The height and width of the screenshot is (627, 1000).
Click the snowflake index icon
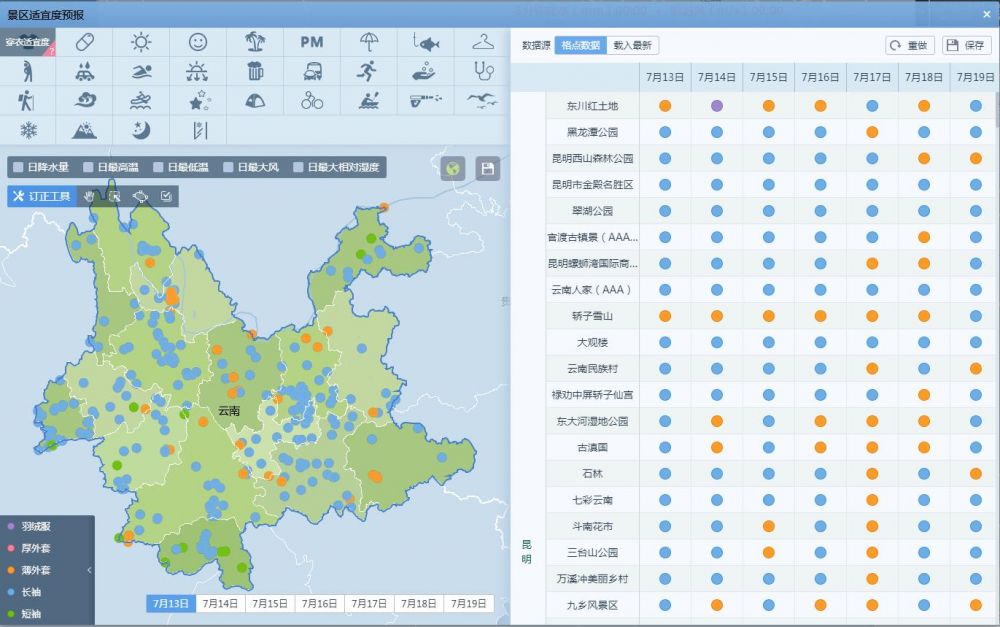point(28,130)
